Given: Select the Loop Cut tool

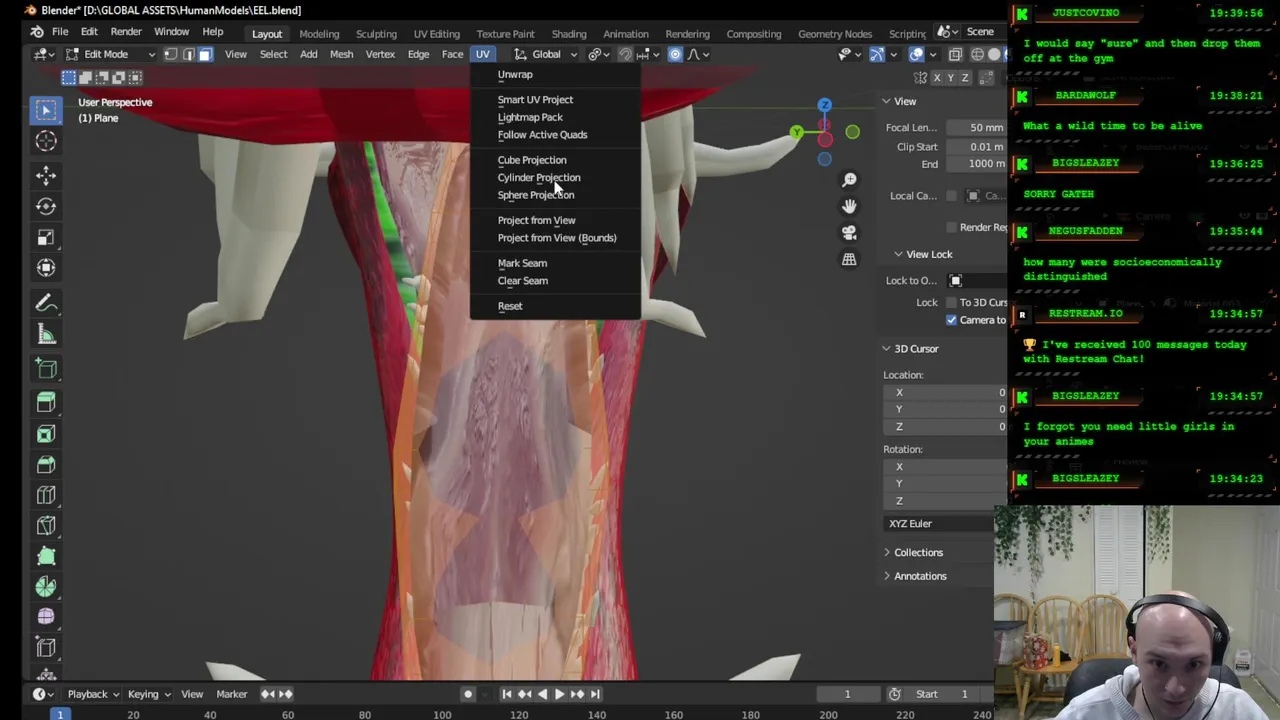Looking at the screenshot, I should (x=46, y=495).
